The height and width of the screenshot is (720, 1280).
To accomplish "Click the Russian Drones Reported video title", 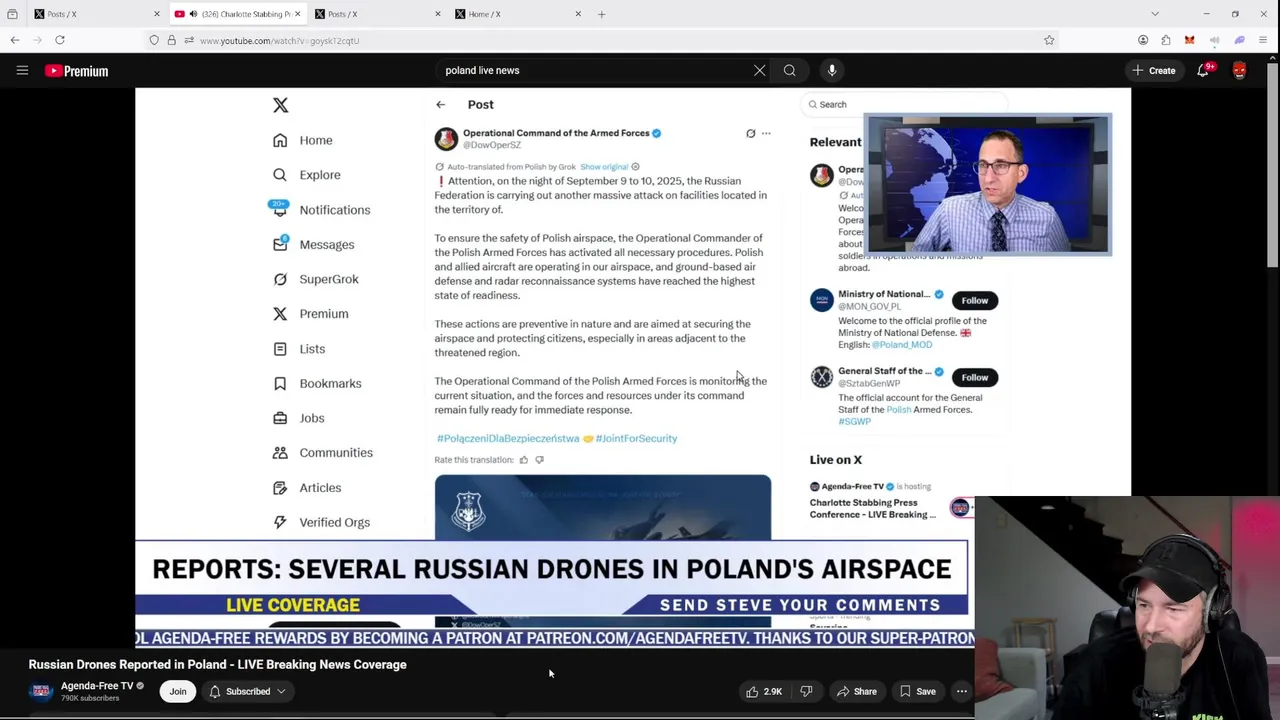I will 217,664.
